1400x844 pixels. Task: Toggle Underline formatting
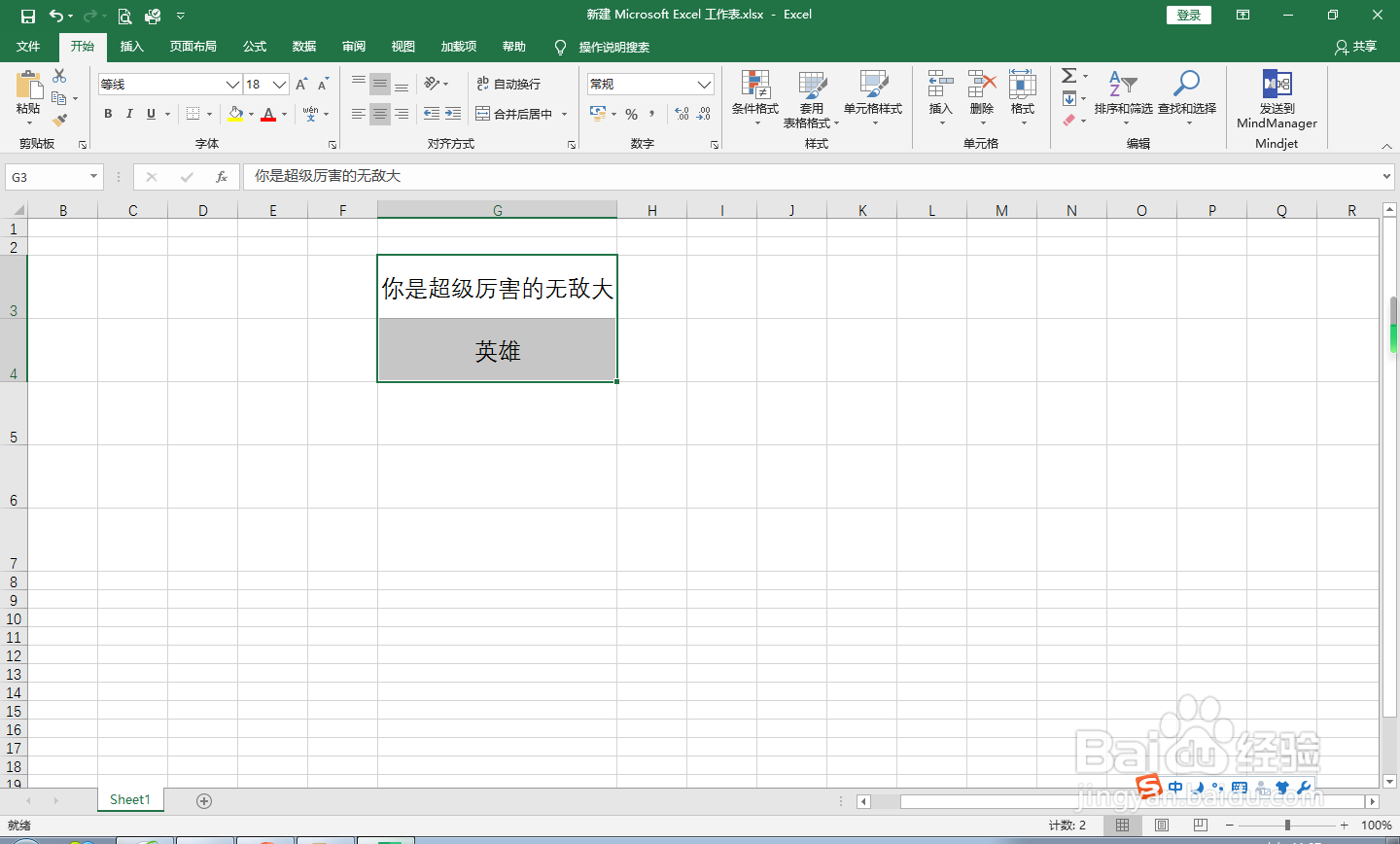point(151,114)
